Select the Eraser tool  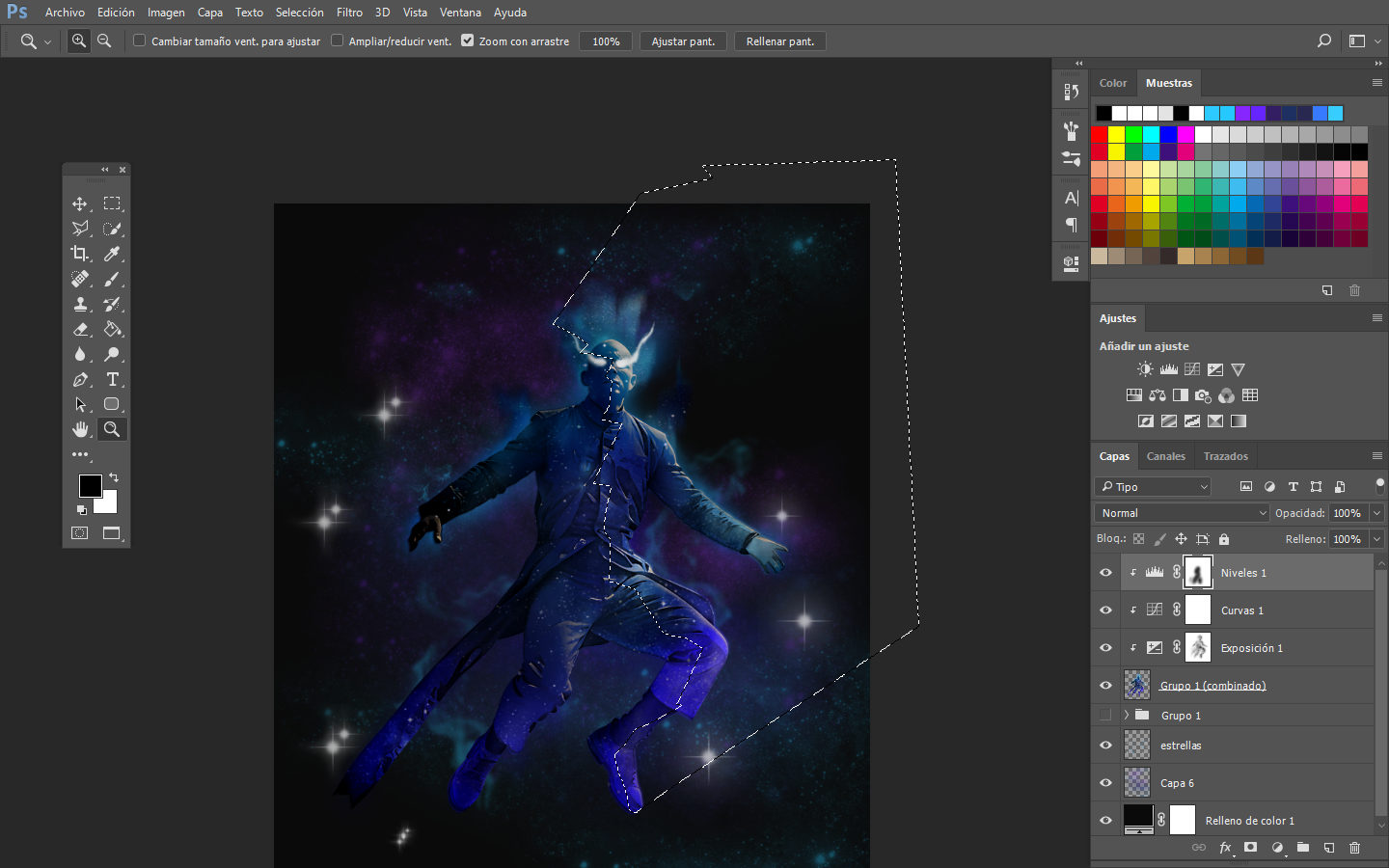click(x=80, y=329)
